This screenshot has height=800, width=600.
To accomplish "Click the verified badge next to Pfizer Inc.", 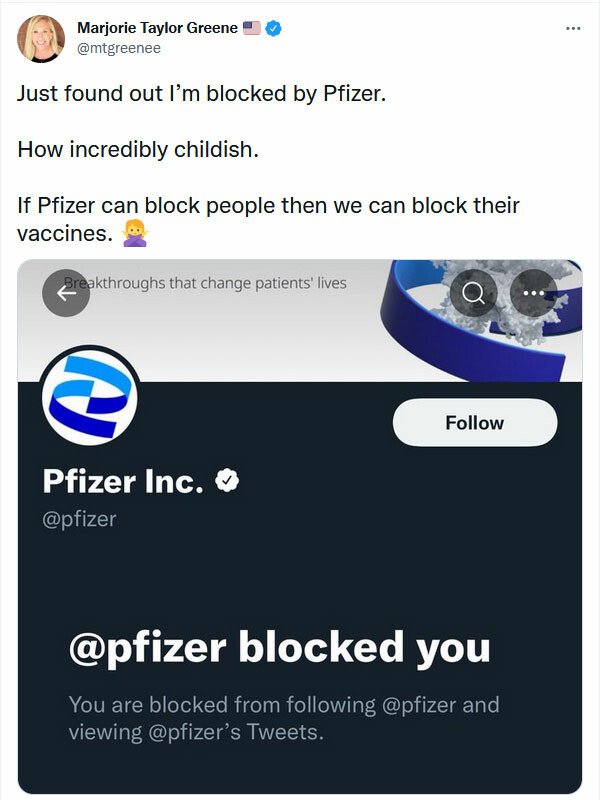I will [x=228, y=482].
